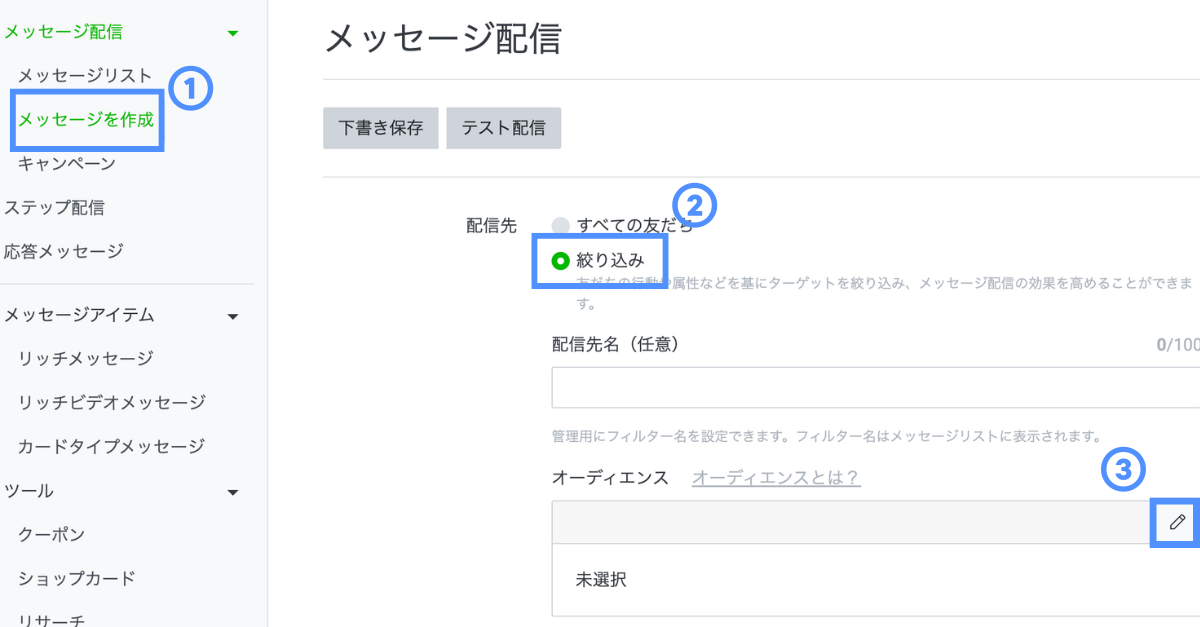This screenshot has width=1200, height=627.
Task: Open 応答メッセージ menu item
Action: 64,251
